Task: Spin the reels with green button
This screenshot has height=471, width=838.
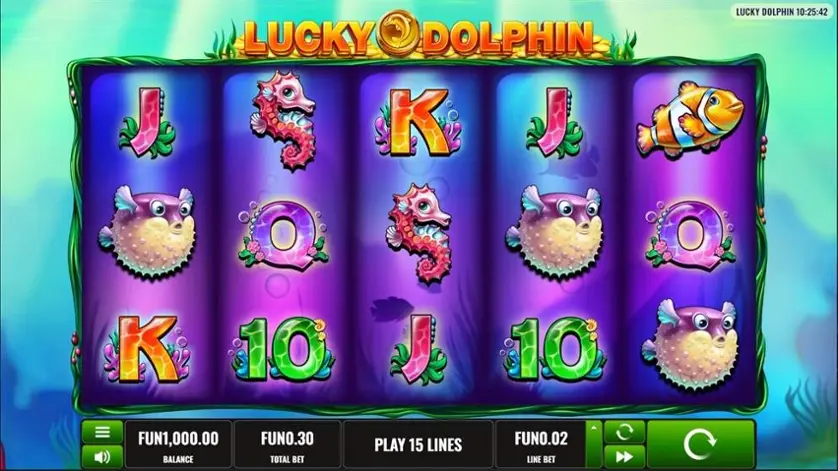Action: point(700,444)
